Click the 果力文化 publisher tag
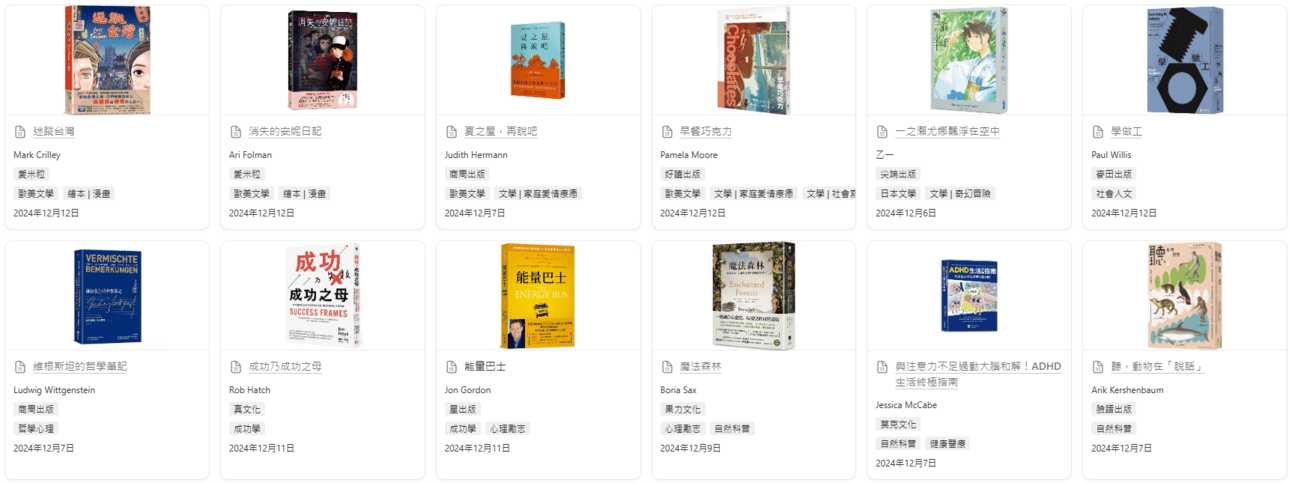The width and height of the screenshot is (1292, 483). pyautogui.click(x=682, y=409)
